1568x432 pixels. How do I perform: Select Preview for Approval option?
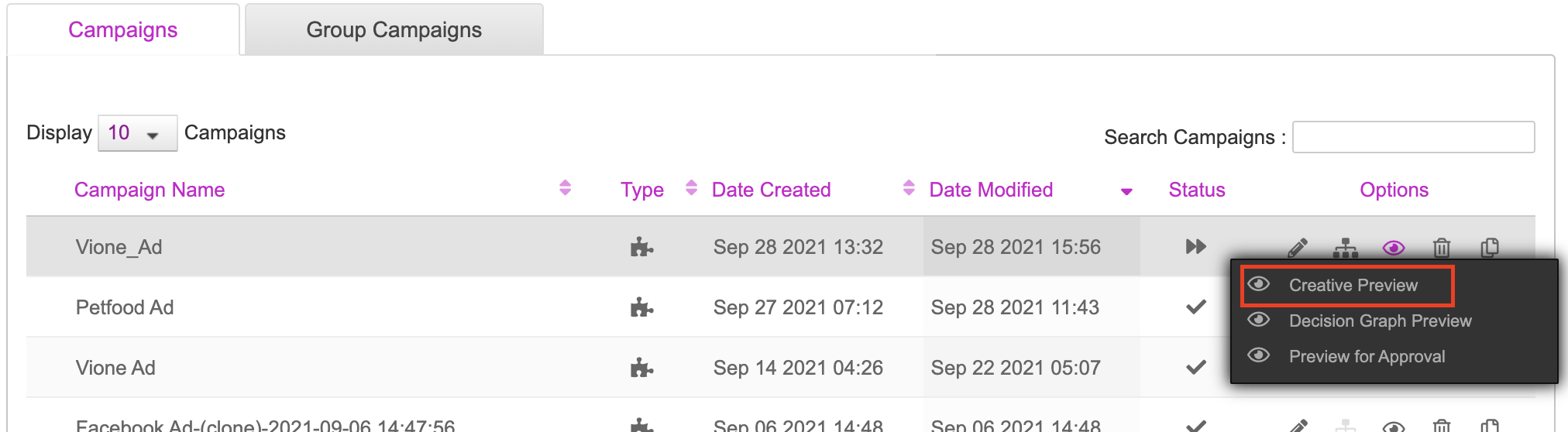pos(1367,357)
